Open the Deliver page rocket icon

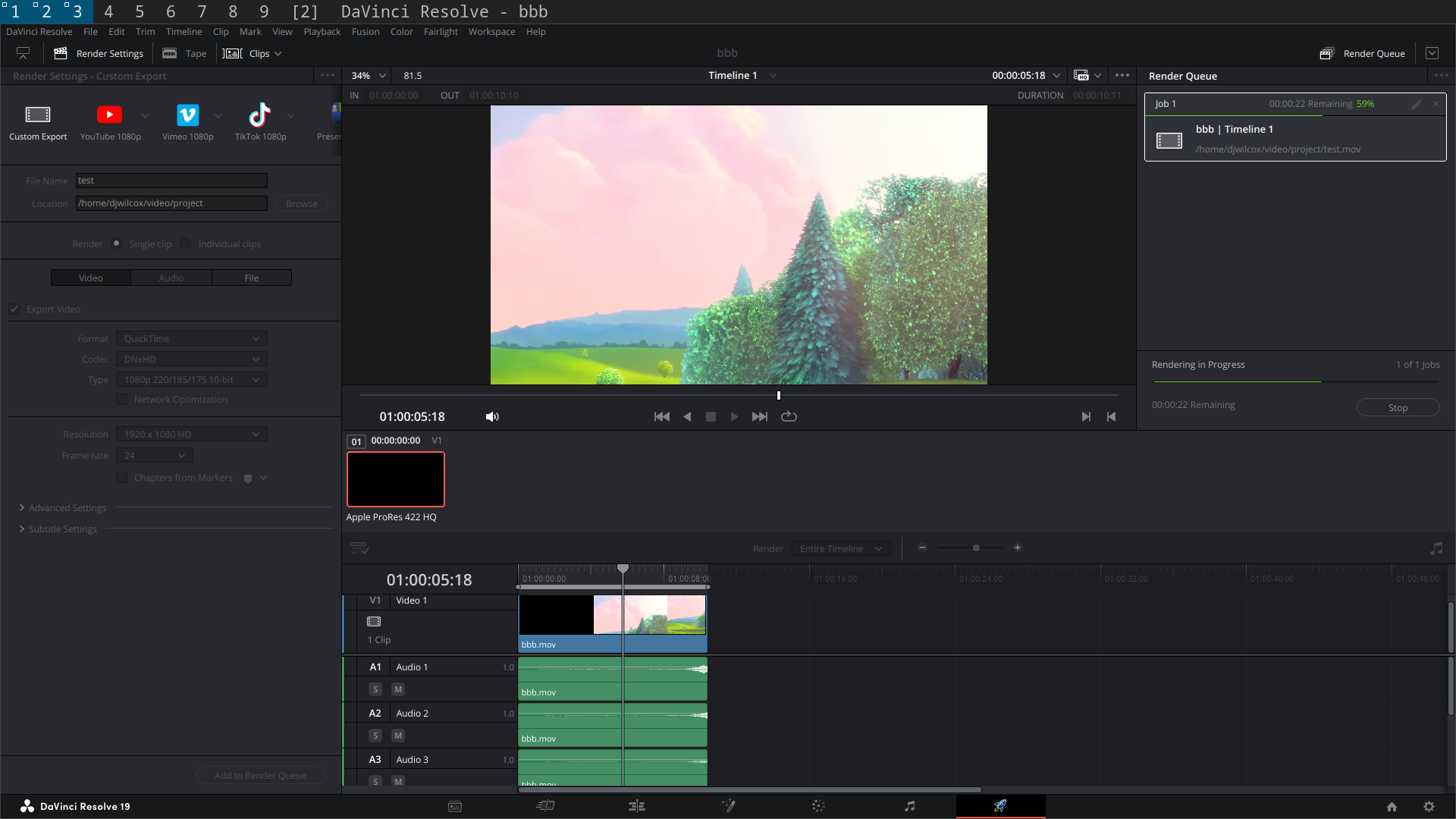click(x=1000, y=806)
